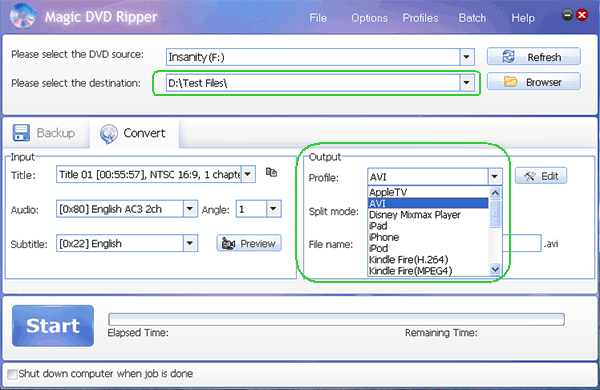The height and width of the screenshot is (390, 600).
Task: Select Disney Mixmax Player profile
Action: (428, 215)
